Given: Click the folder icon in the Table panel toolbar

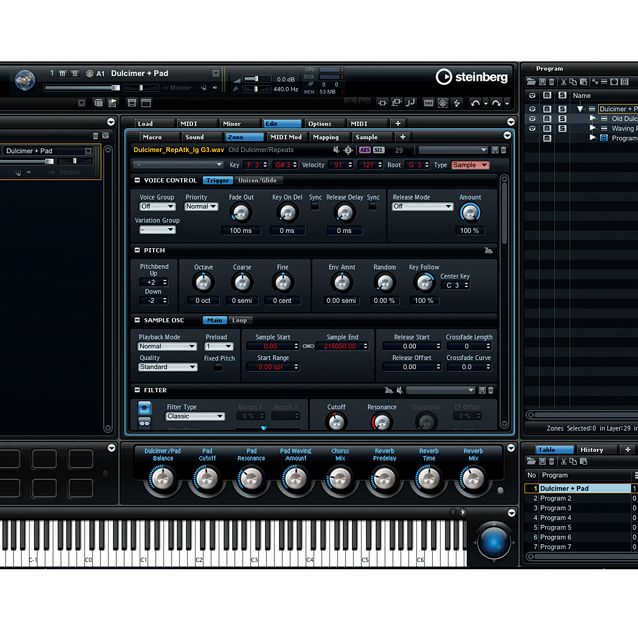Looking at the screenshot, I should tap(531, 461).
